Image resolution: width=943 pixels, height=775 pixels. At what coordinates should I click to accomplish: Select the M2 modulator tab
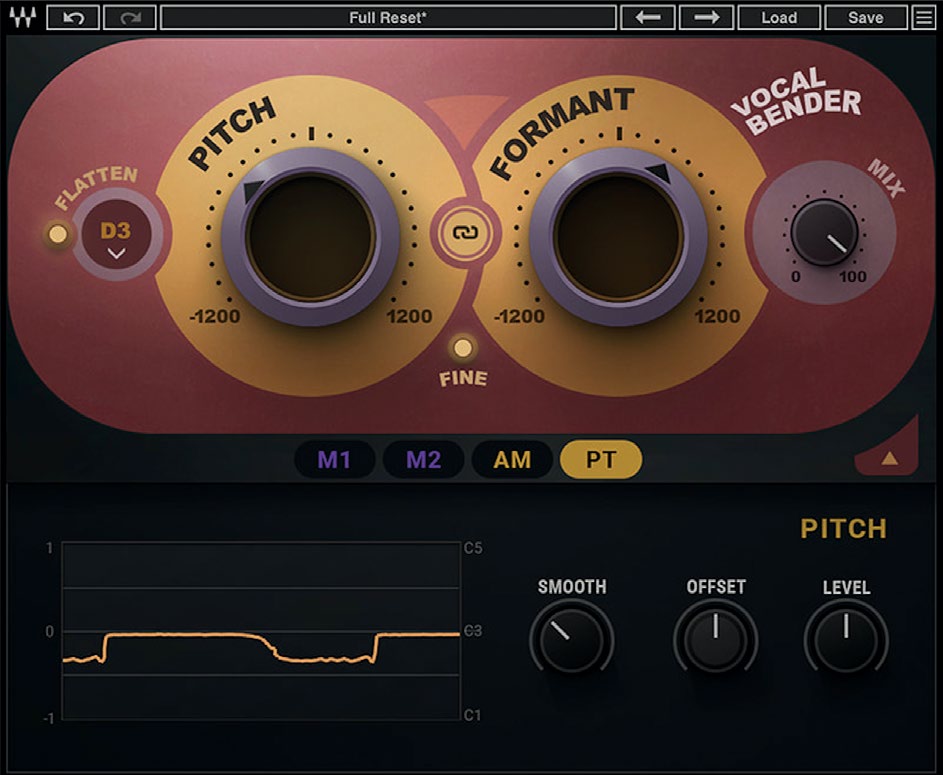point(423,460)
